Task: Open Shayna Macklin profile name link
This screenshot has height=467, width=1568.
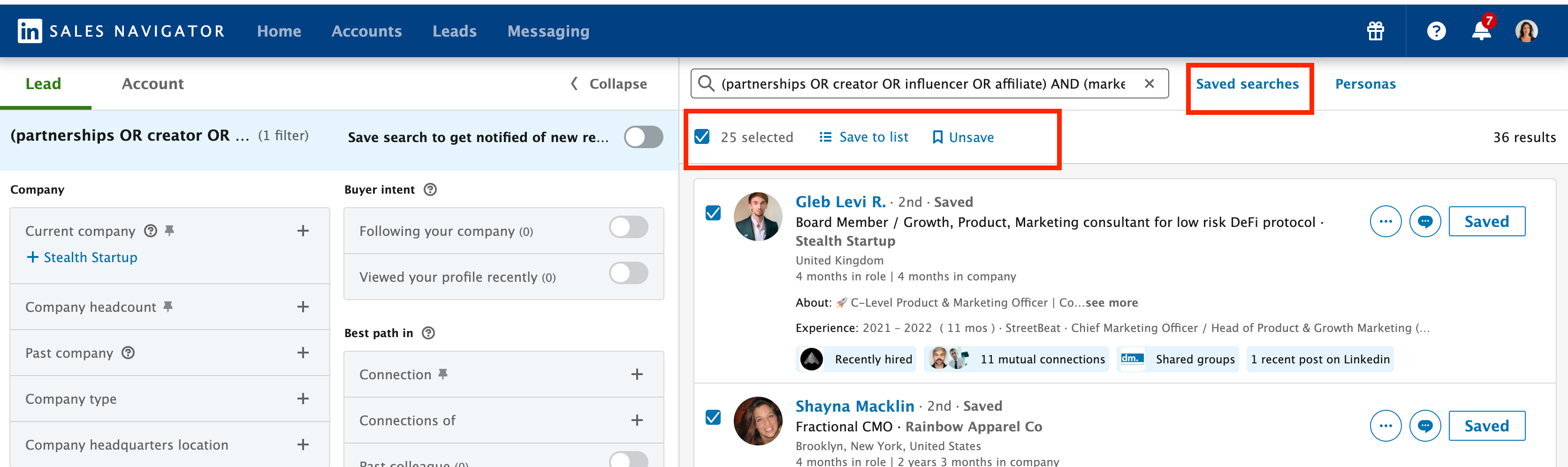Action: pos(854,406)
